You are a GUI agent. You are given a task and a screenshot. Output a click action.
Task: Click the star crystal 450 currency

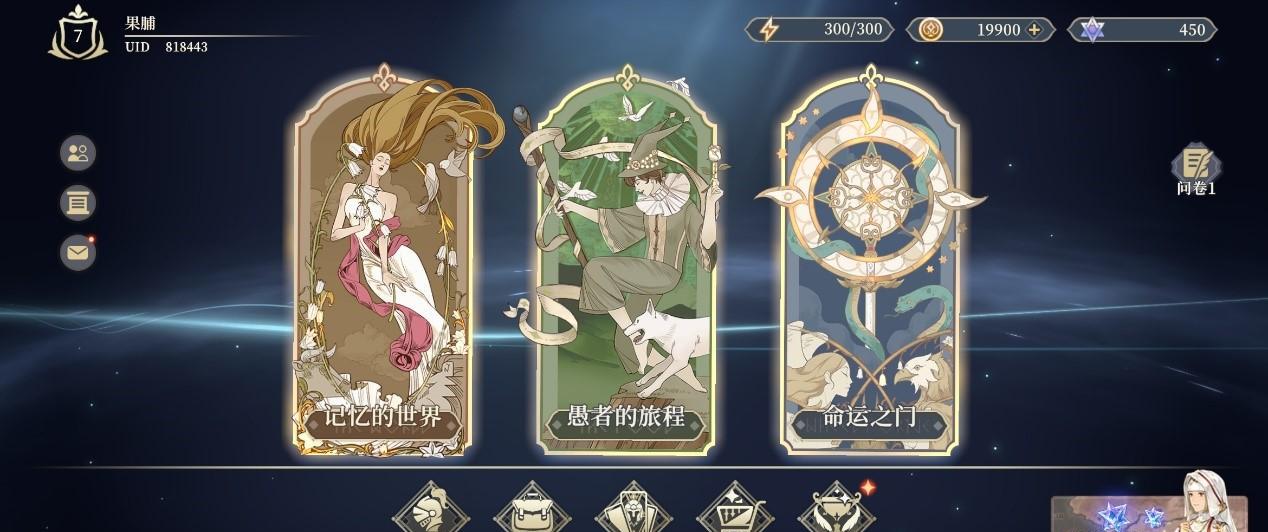coord(1142,29)
